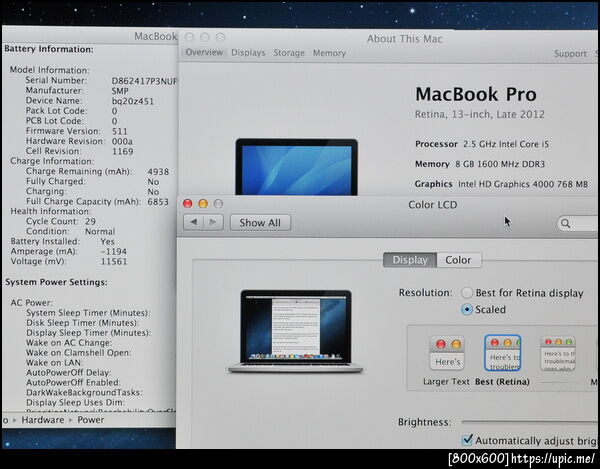Click the Amperage value -1194
This screenshot has height=469, width=600.
click(114, 252)
